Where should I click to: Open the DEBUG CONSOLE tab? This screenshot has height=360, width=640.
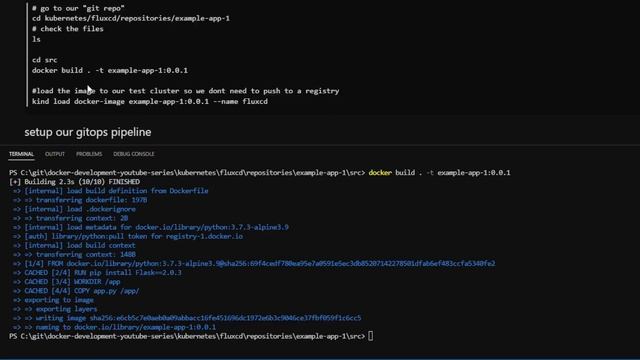pyautogui.click(x=134, y=154)
